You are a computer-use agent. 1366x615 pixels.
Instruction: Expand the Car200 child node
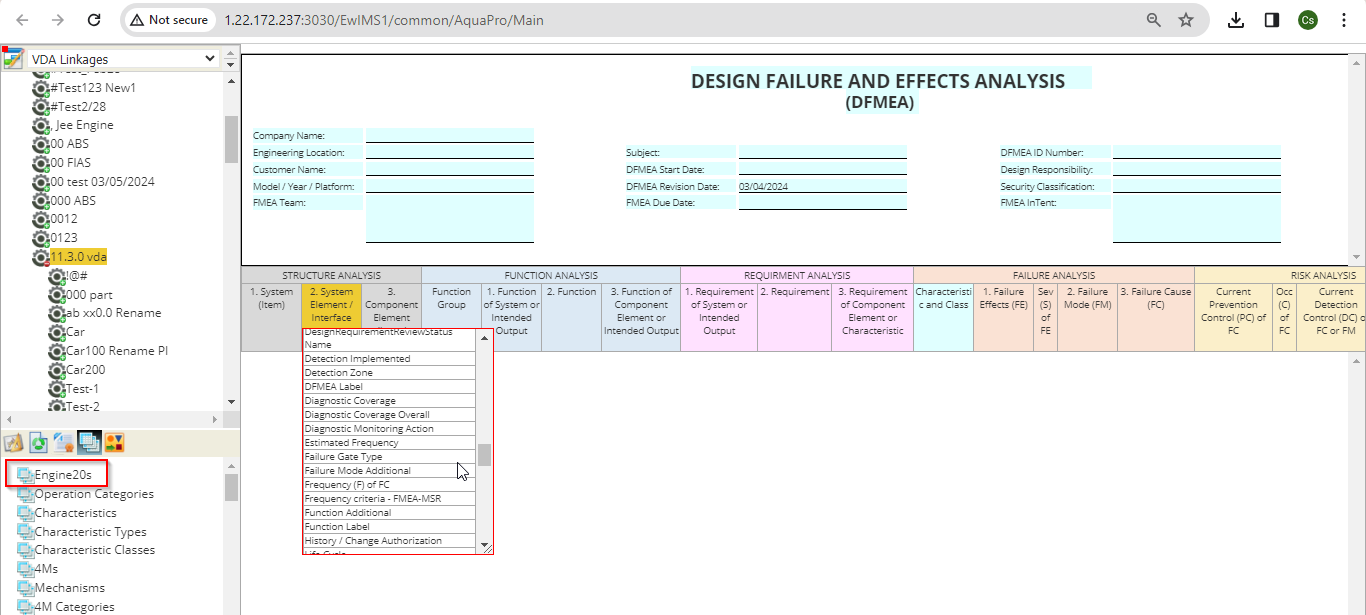(57, 370)
